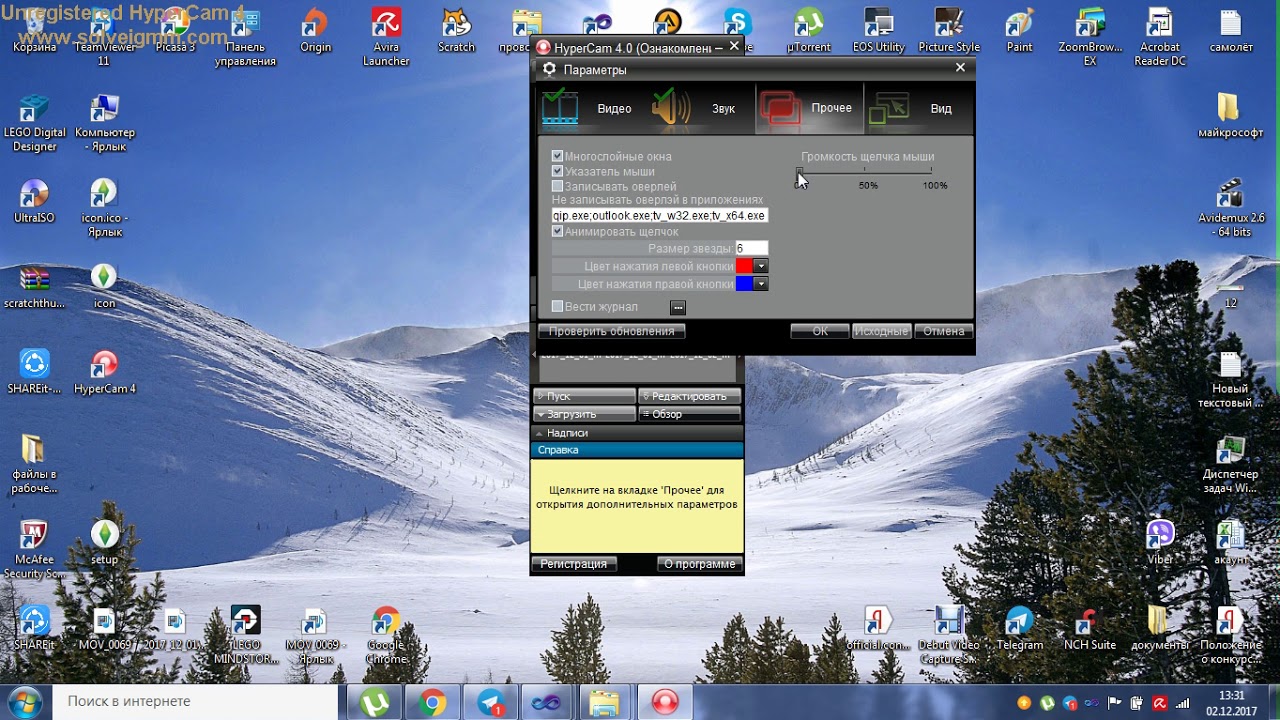Close the Параметры dialog
Viewport: 1280px width, 720px height.
[x=960, y=68]
